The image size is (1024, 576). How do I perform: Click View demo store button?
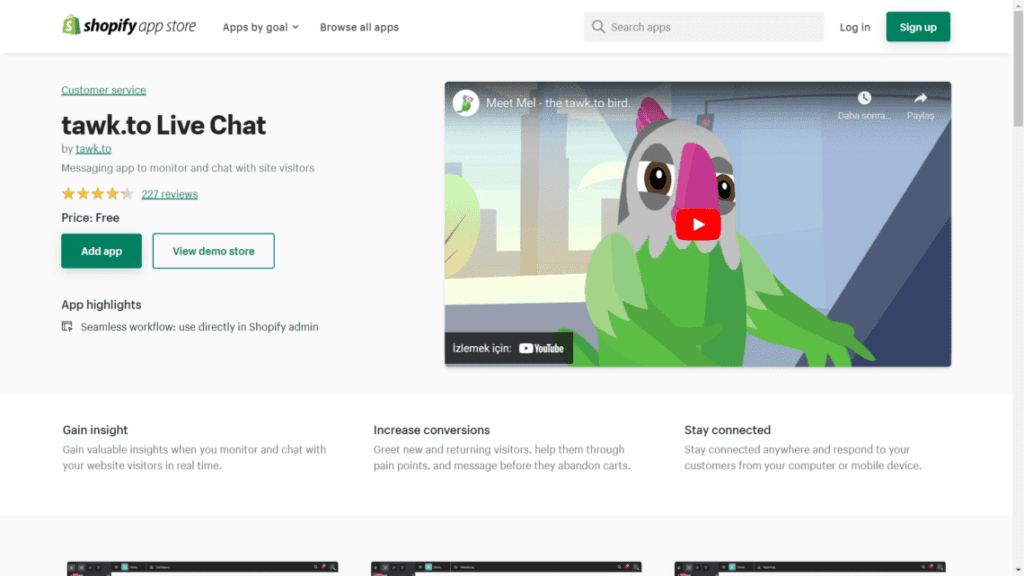pyautogui.click(x=214, y=251)
